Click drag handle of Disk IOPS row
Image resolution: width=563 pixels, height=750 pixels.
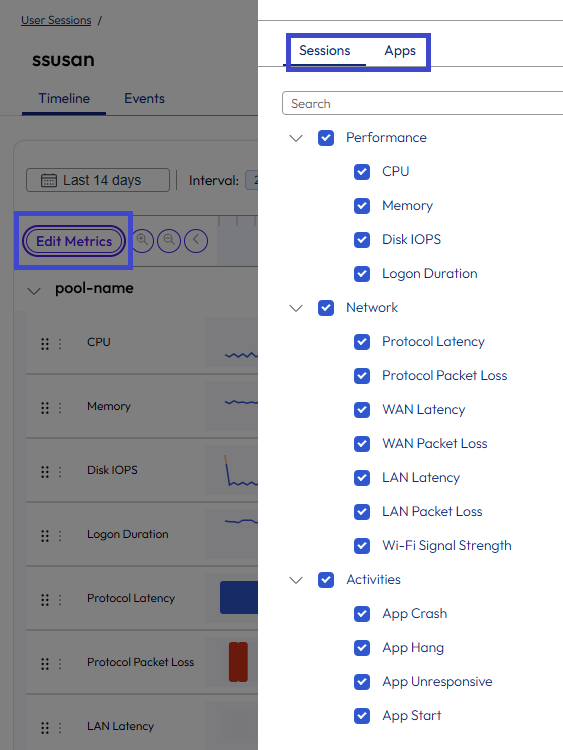coord(45,472)
